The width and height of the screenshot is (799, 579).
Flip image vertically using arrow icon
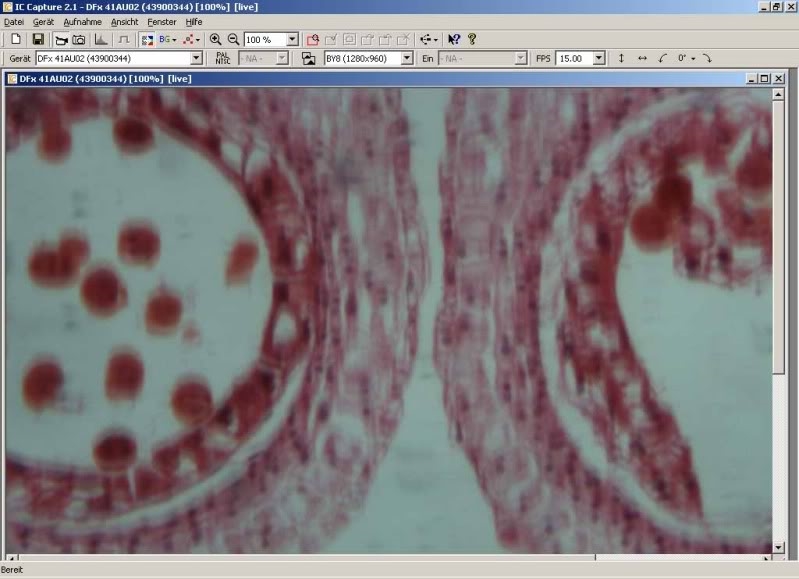click(x=621, y=58)
